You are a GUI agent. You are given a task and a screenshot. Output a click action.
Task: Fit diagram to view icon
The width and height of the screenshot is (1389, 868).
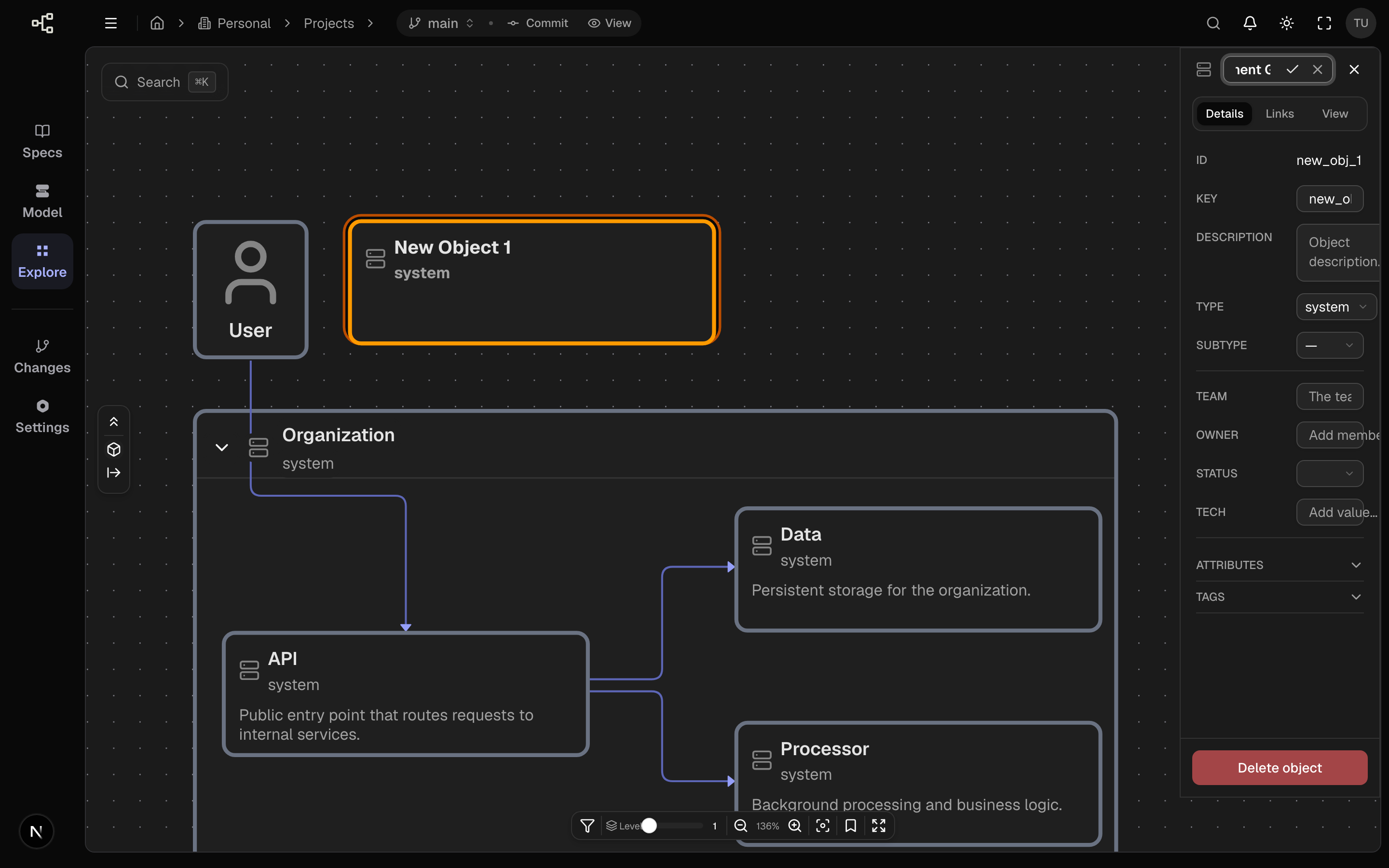[x=822, y=826]
